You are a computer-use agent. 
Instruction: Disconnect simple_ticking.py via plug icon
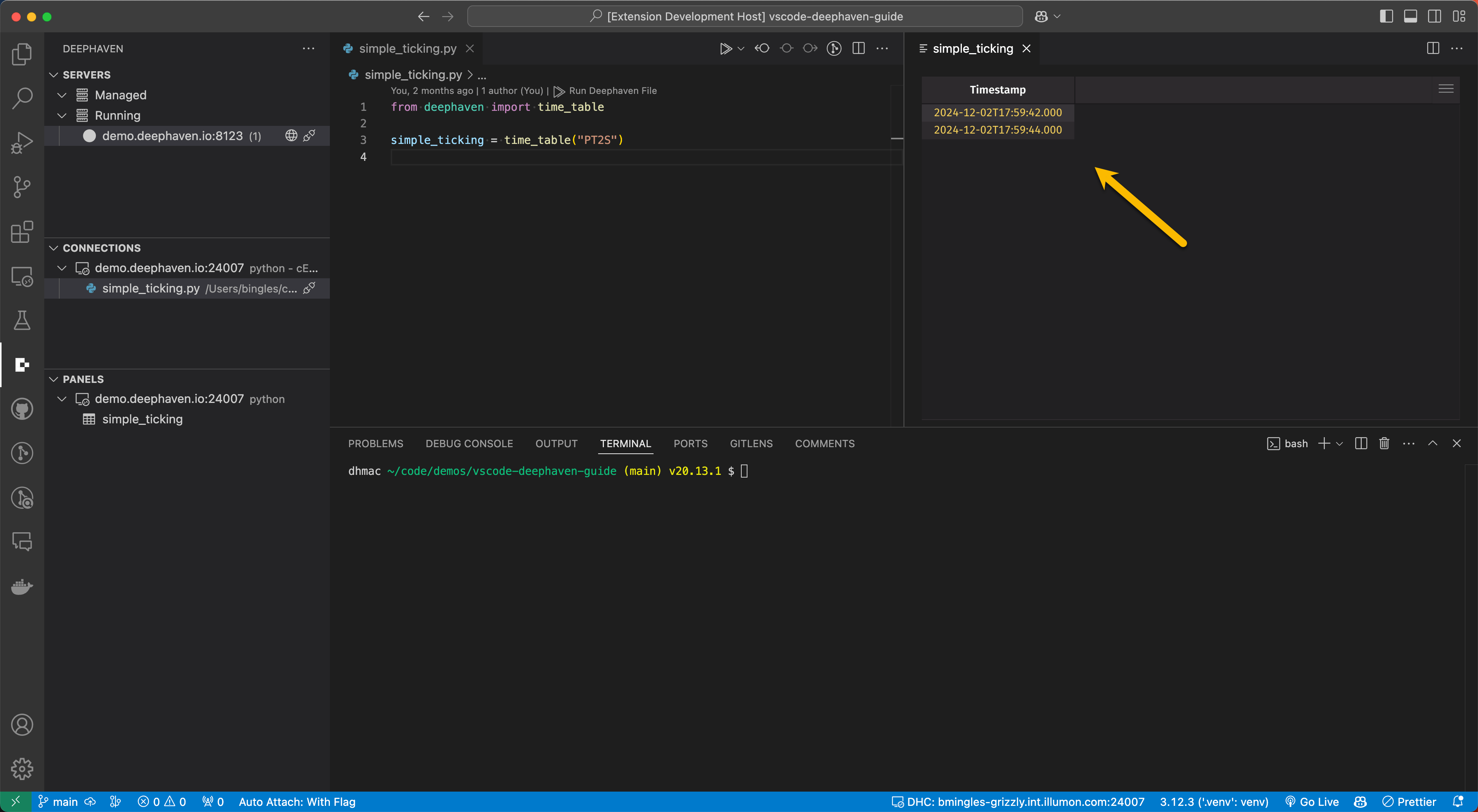coord(309,288)
